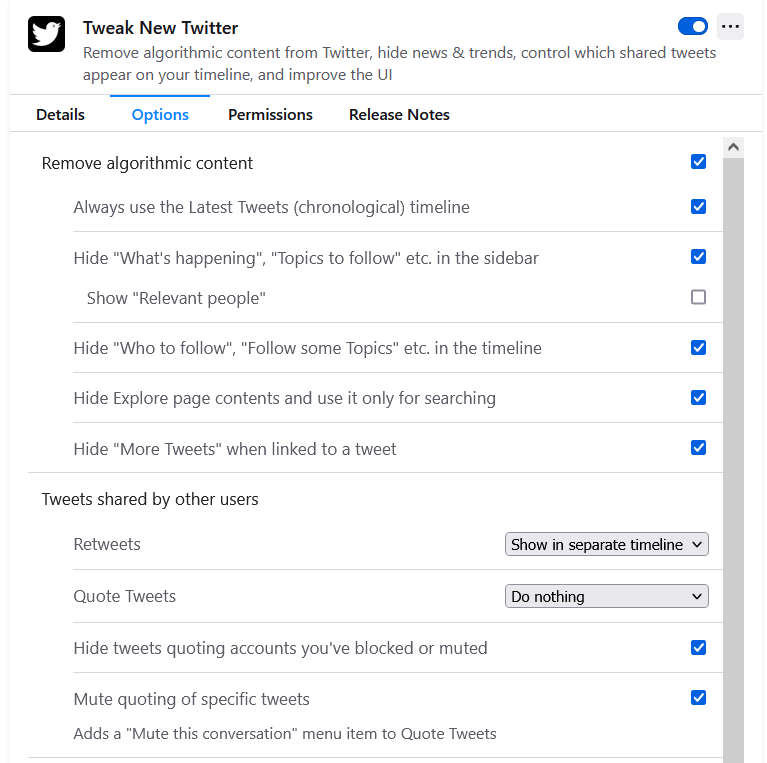Uncheck Hide "Who to follow" in the timeline
The height and width of the screenshot is (763, 767).
[699, 348]
